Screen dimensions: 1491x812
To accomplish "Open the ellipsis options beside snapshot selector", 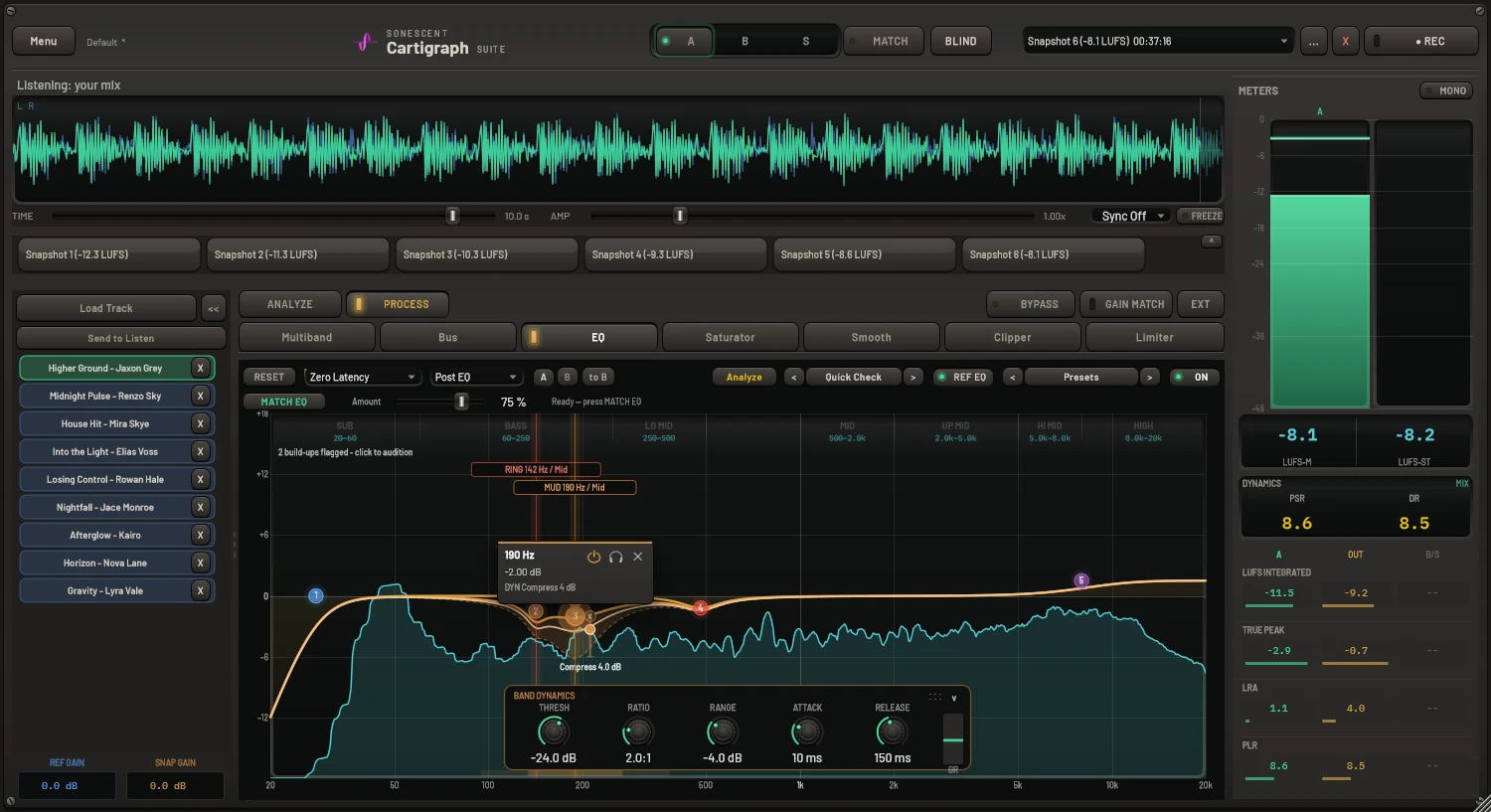I will pos(1314,41).
